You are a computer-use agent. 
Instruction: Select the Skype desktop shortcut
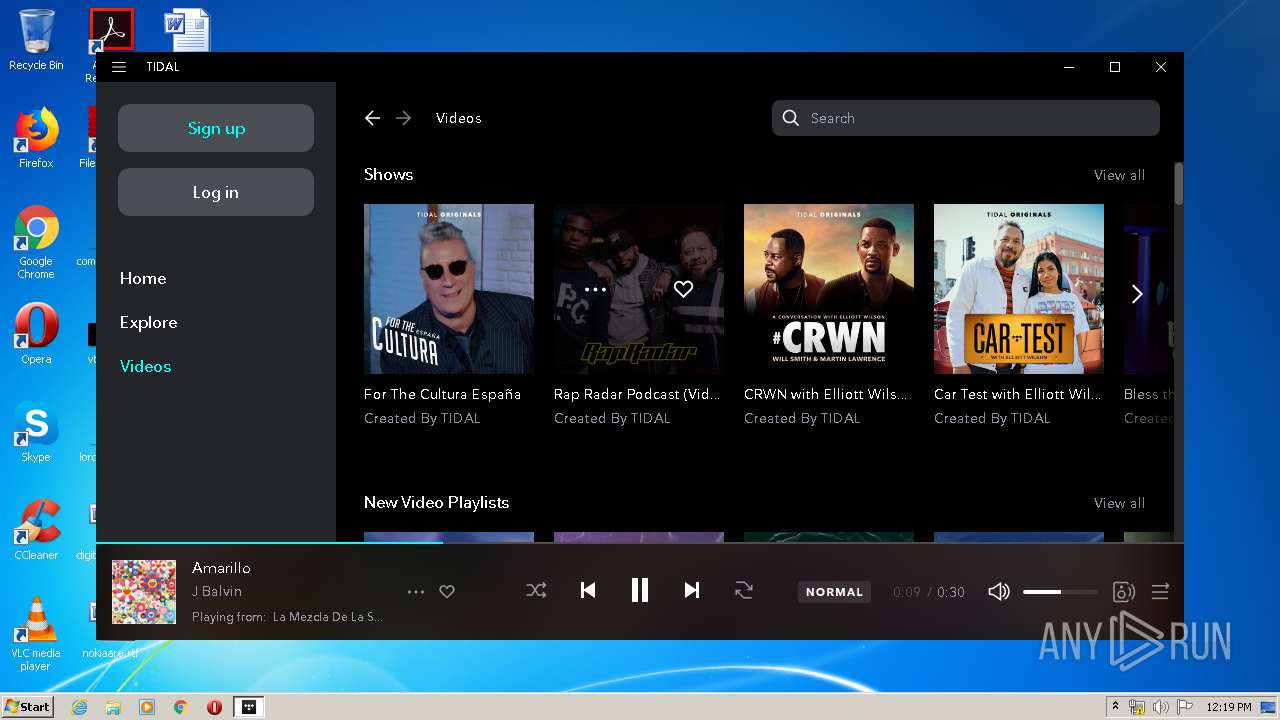[x=36, y=432]
